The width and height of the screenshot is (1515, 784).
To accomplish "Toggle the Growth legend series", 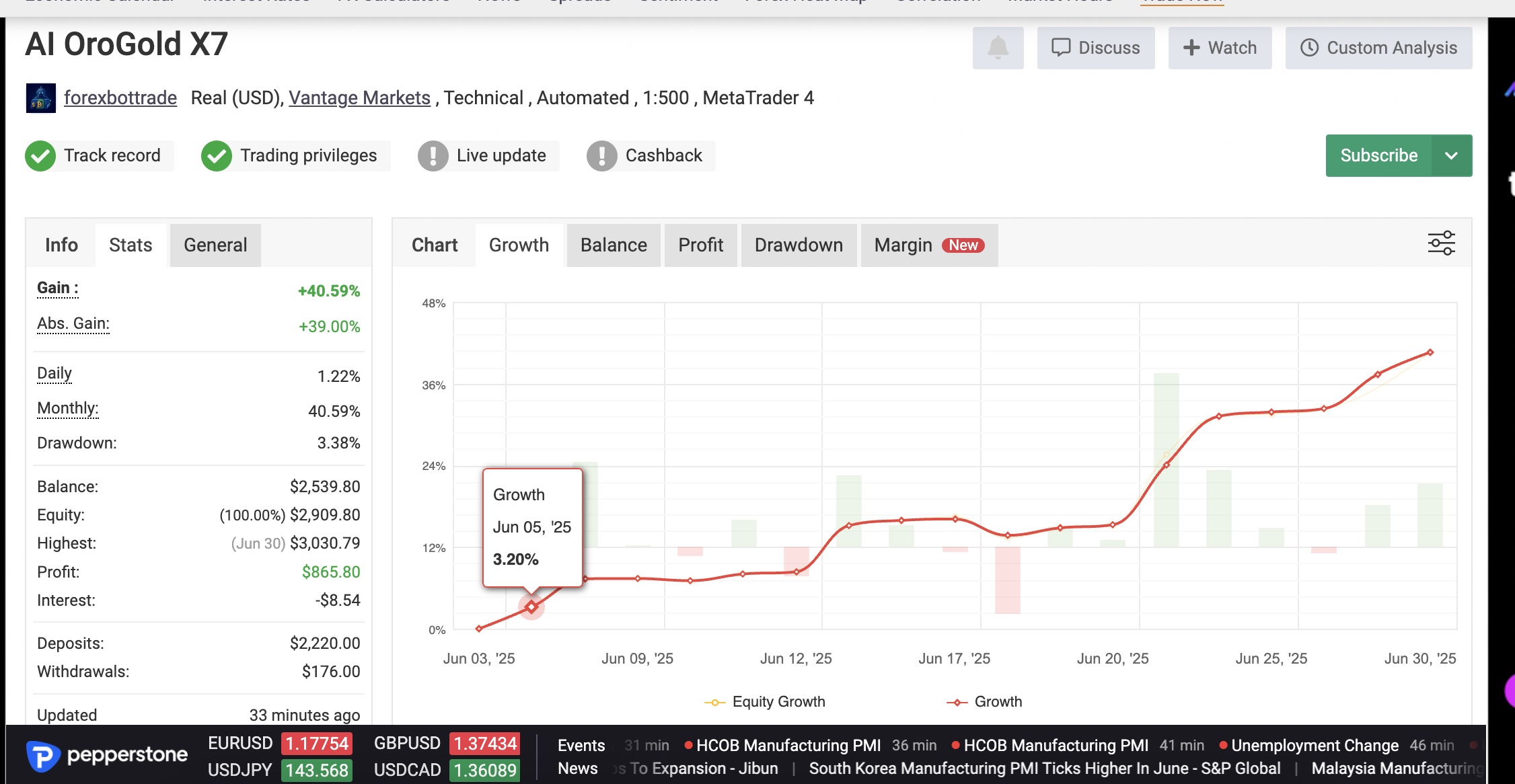I will 984,702.
